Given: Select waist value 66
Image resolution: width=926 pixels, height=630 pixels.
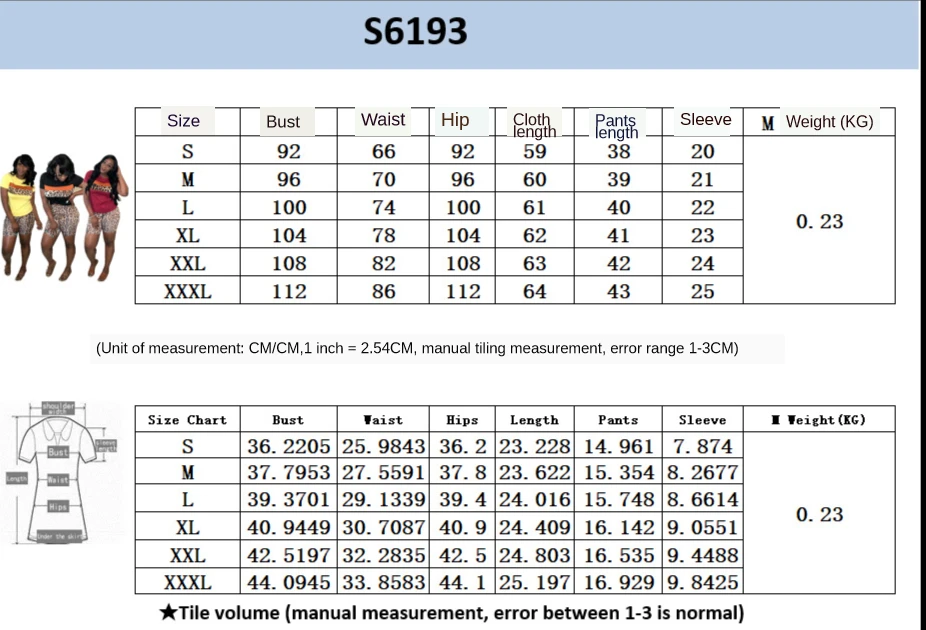Looking at the screenshot, I should tap(383, 151).
